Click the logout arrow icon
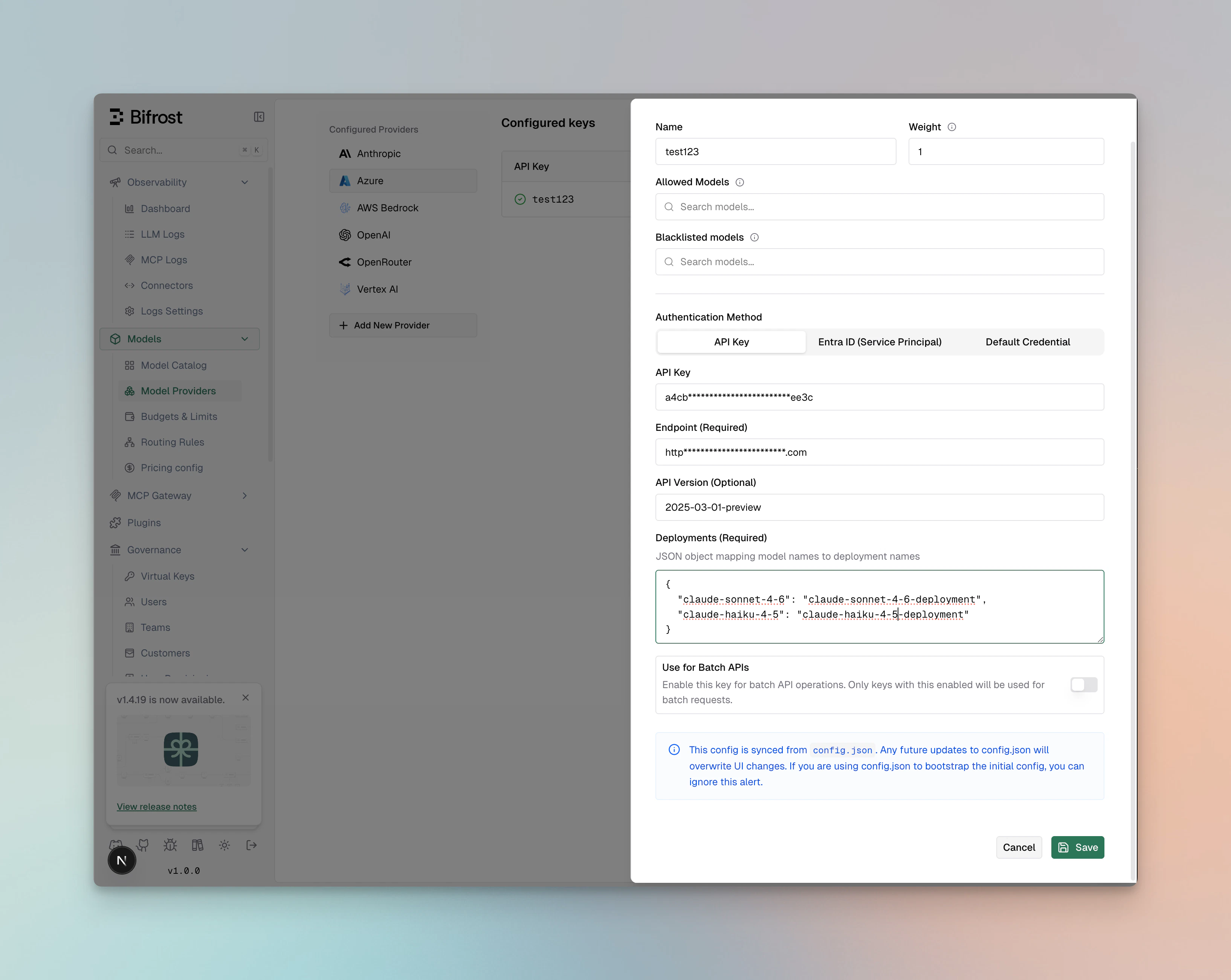The image size is (1231, 980). 251,845
